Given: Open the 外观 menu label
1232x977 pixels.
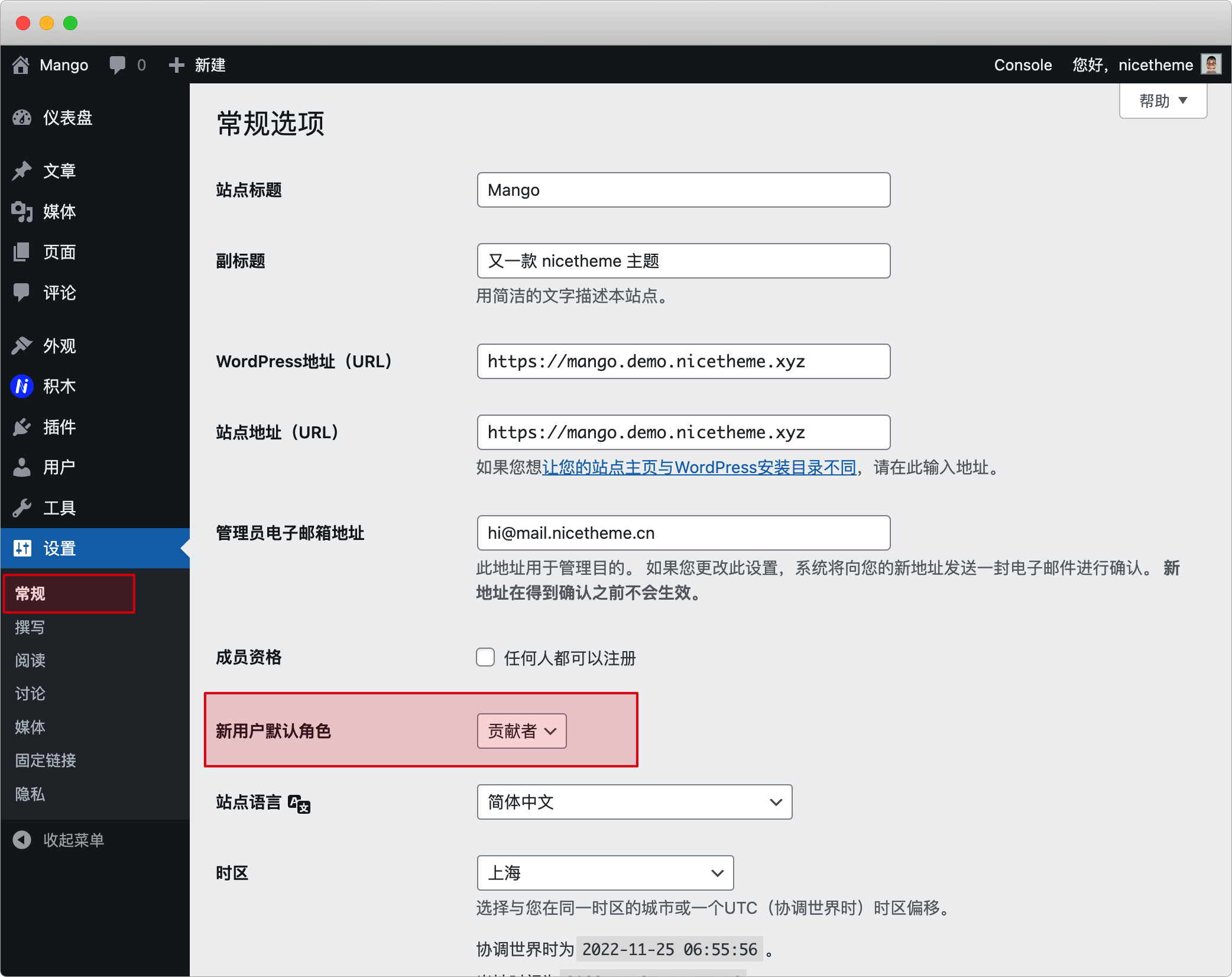Looking at the screenshot, I should 59,345.
